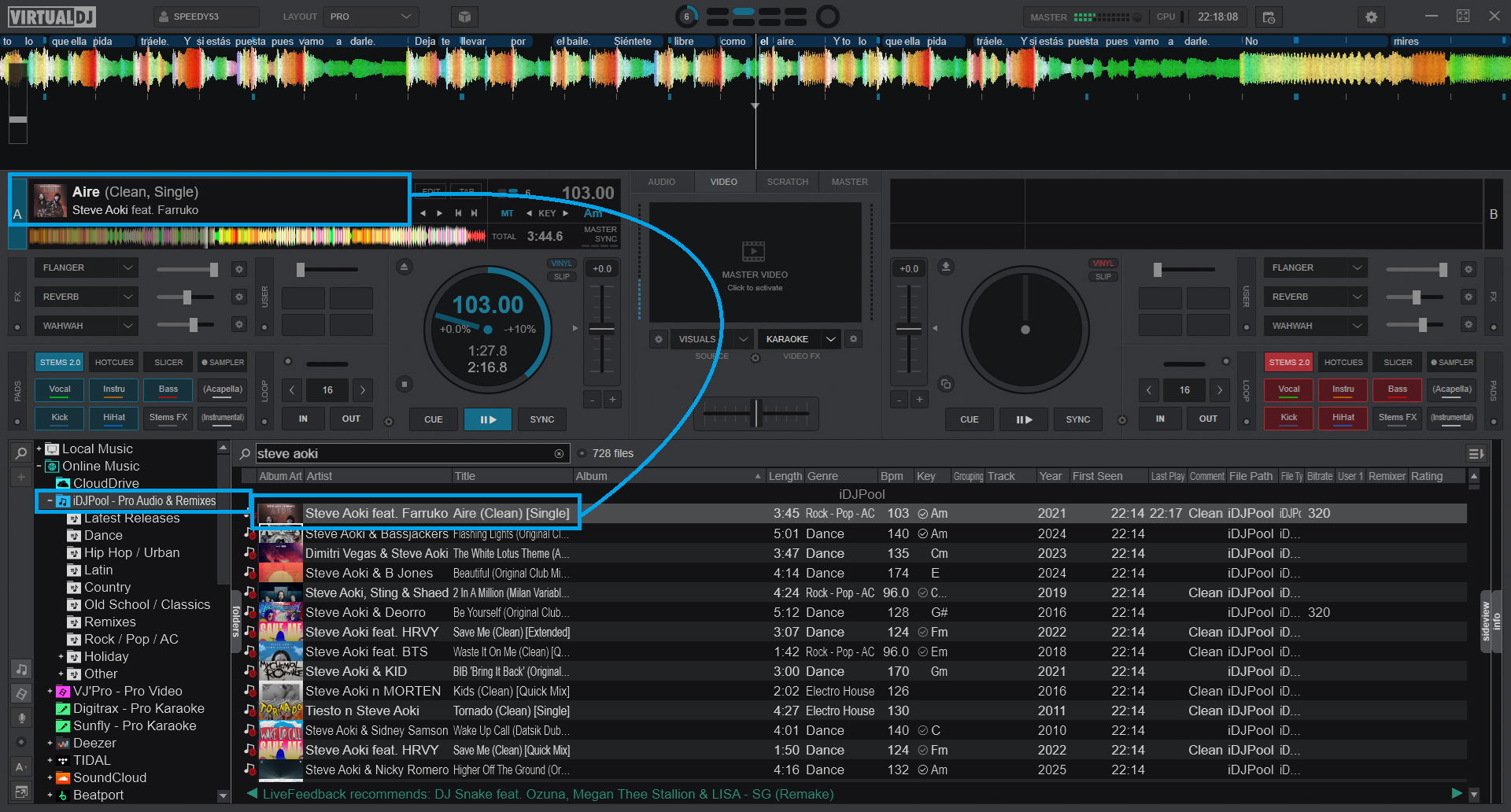Toggle VINYL mode on deck A
This screenshot has height=812, width=1511.
[x=561, y=264]
